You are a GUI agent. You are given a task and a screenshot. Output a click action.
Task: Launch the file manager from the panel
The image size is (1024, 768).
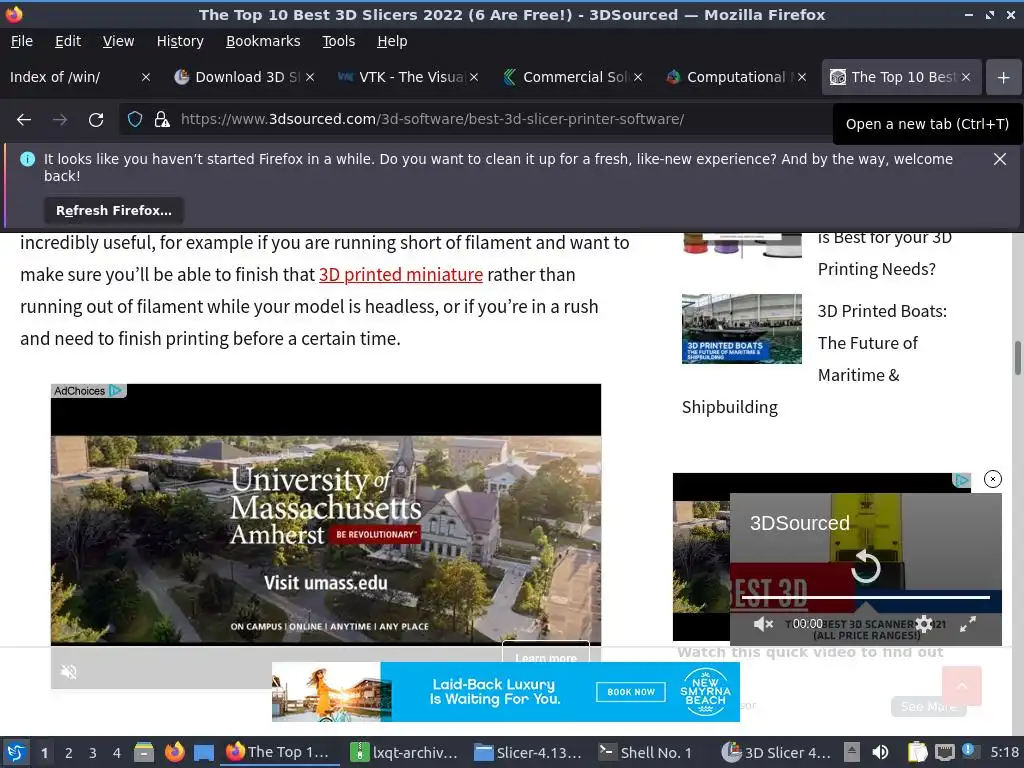pos(144,753)
